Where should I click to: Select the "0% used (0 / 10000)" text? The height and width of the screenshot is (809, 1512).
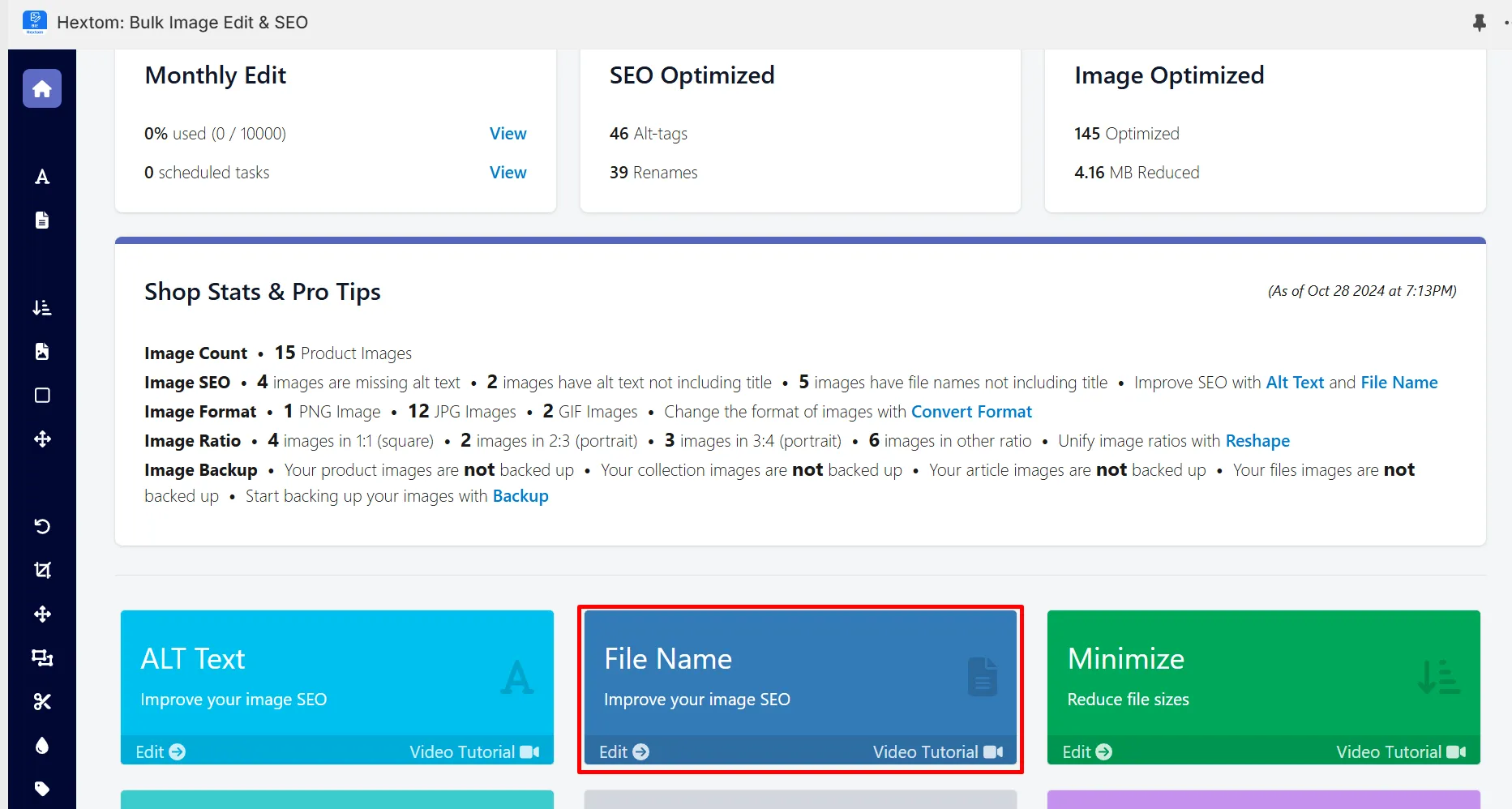[216, 134]
